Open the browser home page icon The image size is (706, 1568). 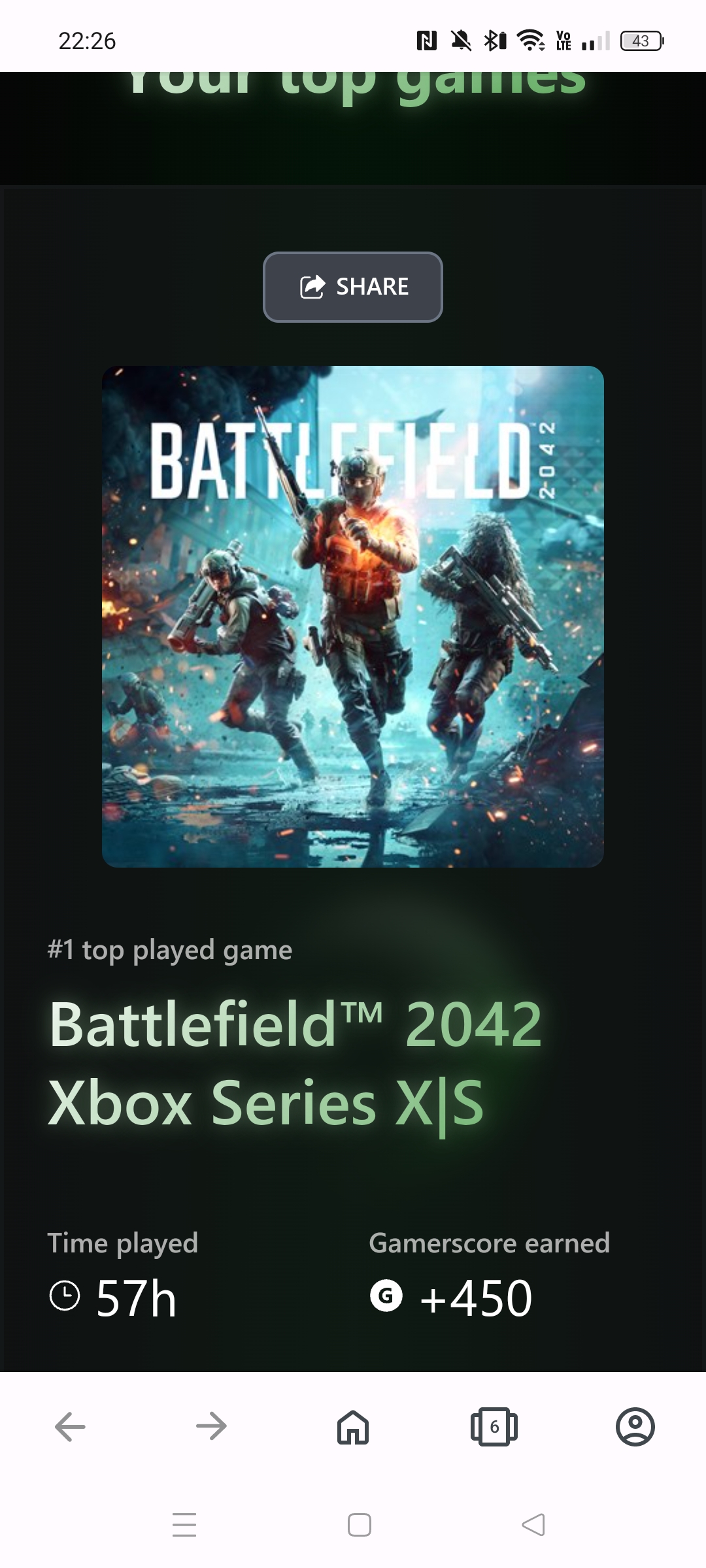tap(353, 1427)
